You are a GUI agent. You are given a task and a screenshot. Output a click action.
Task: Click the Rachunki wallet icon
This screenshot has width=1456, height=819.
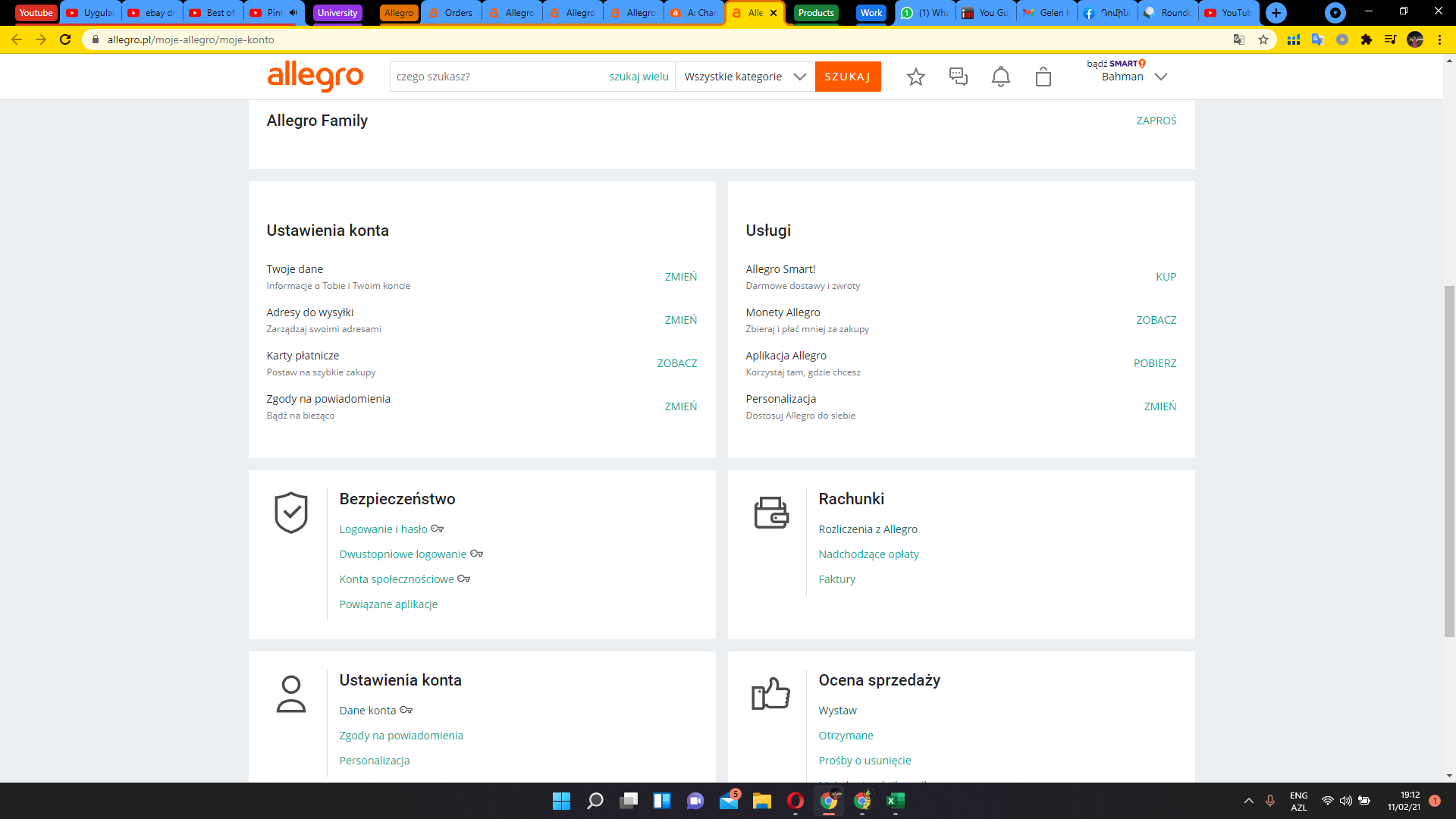coord(770,513)
